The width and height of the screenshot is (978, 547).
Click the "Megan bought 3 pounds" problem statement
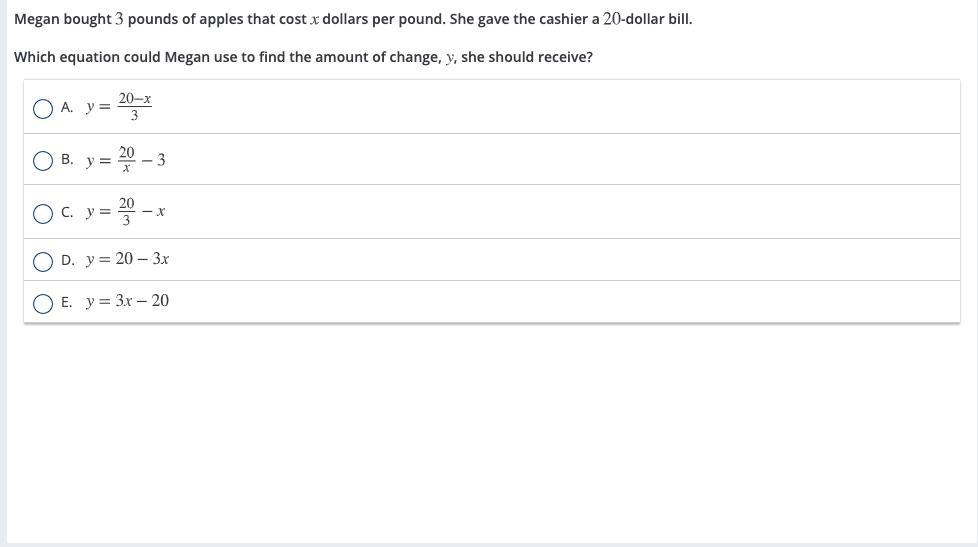tap(353, 19)
